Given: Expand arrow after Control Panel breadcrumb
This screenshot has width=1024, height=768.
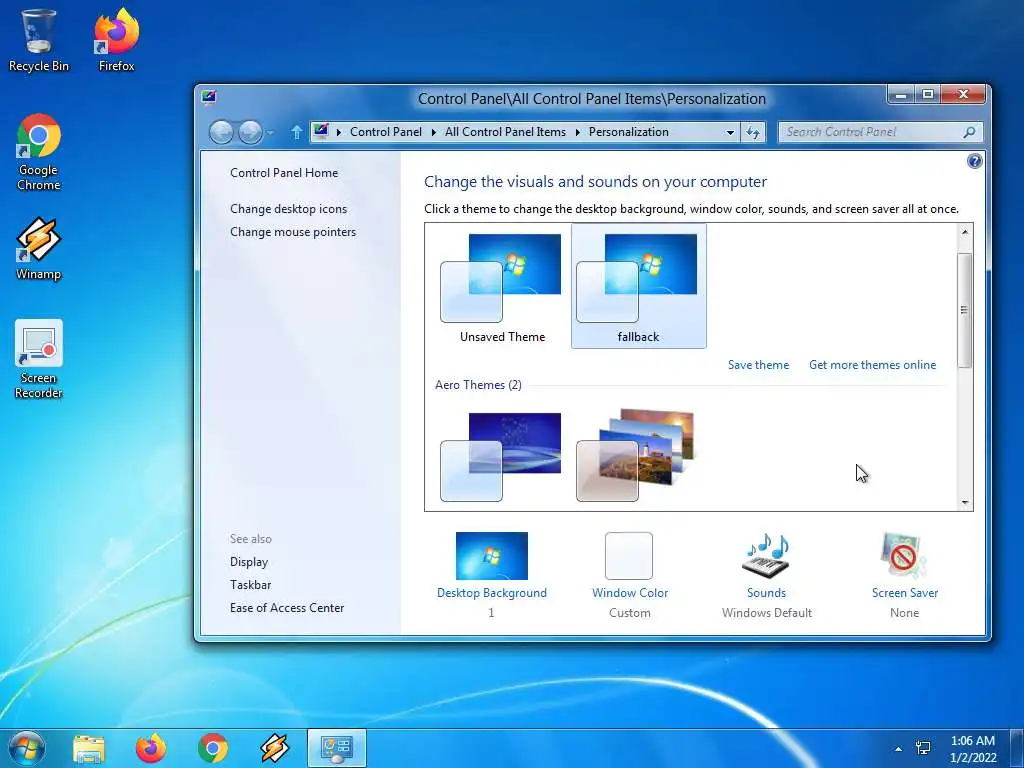Looking at the screenshot, I should click(x=433, y=132).
